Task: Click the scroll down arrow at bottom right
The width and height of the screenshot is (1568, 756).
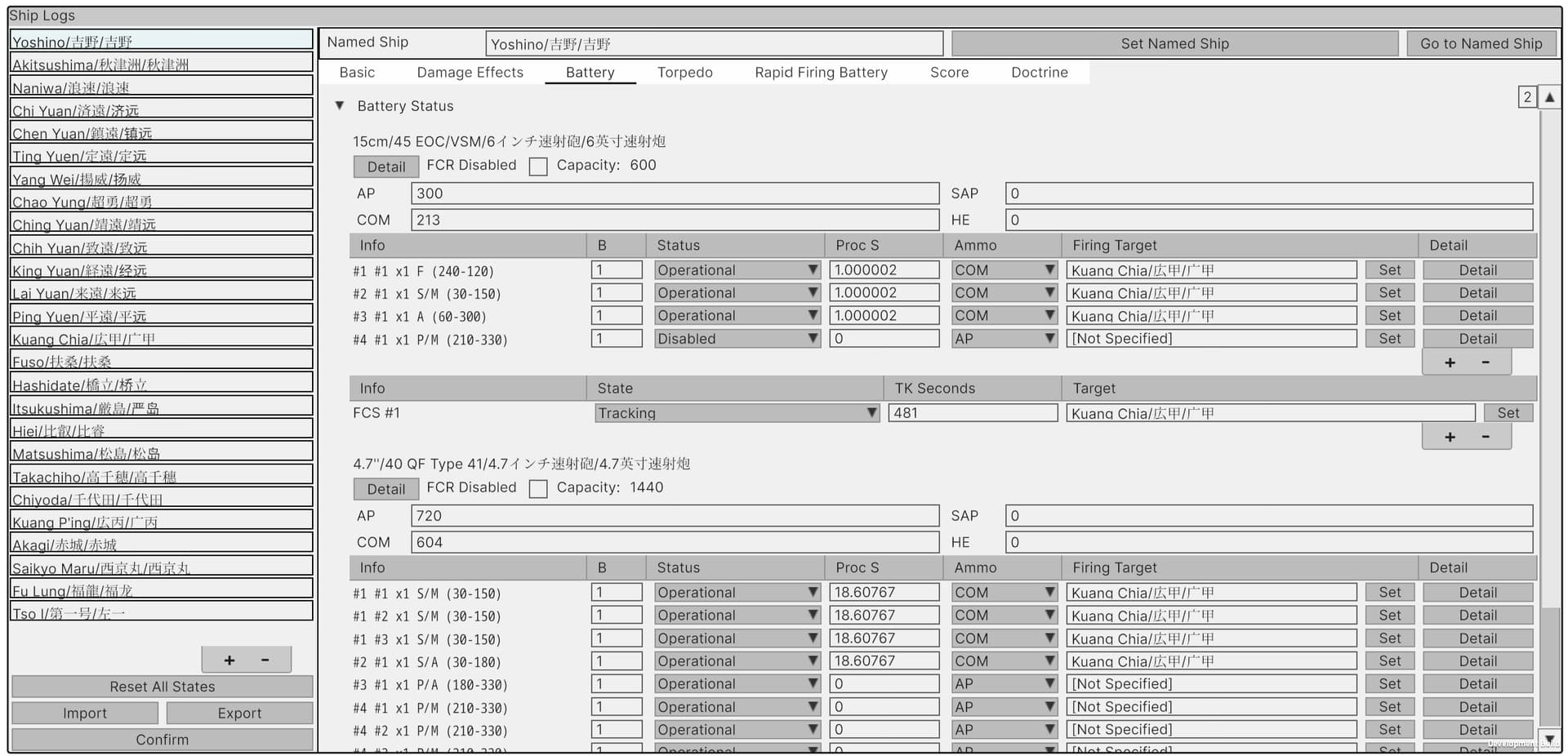Action: click(1549, 739)
